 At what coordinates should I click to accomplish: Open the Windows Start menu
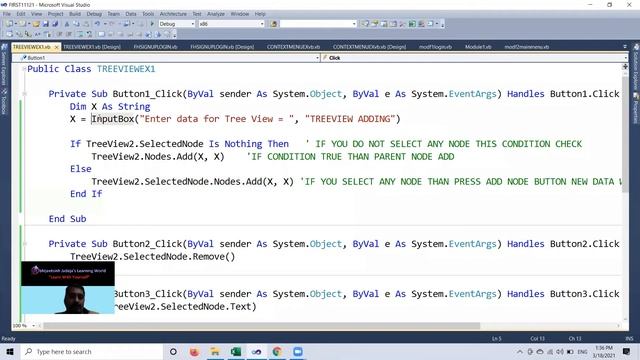tap(10, 351)
